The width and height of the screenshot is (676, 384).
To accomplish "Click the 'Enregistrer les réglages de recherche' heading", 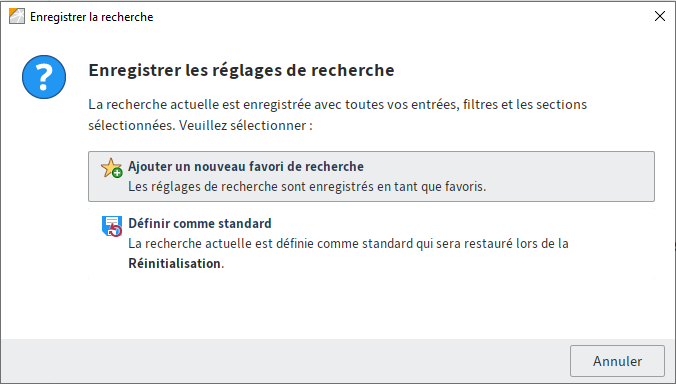I will pos(241,70).
